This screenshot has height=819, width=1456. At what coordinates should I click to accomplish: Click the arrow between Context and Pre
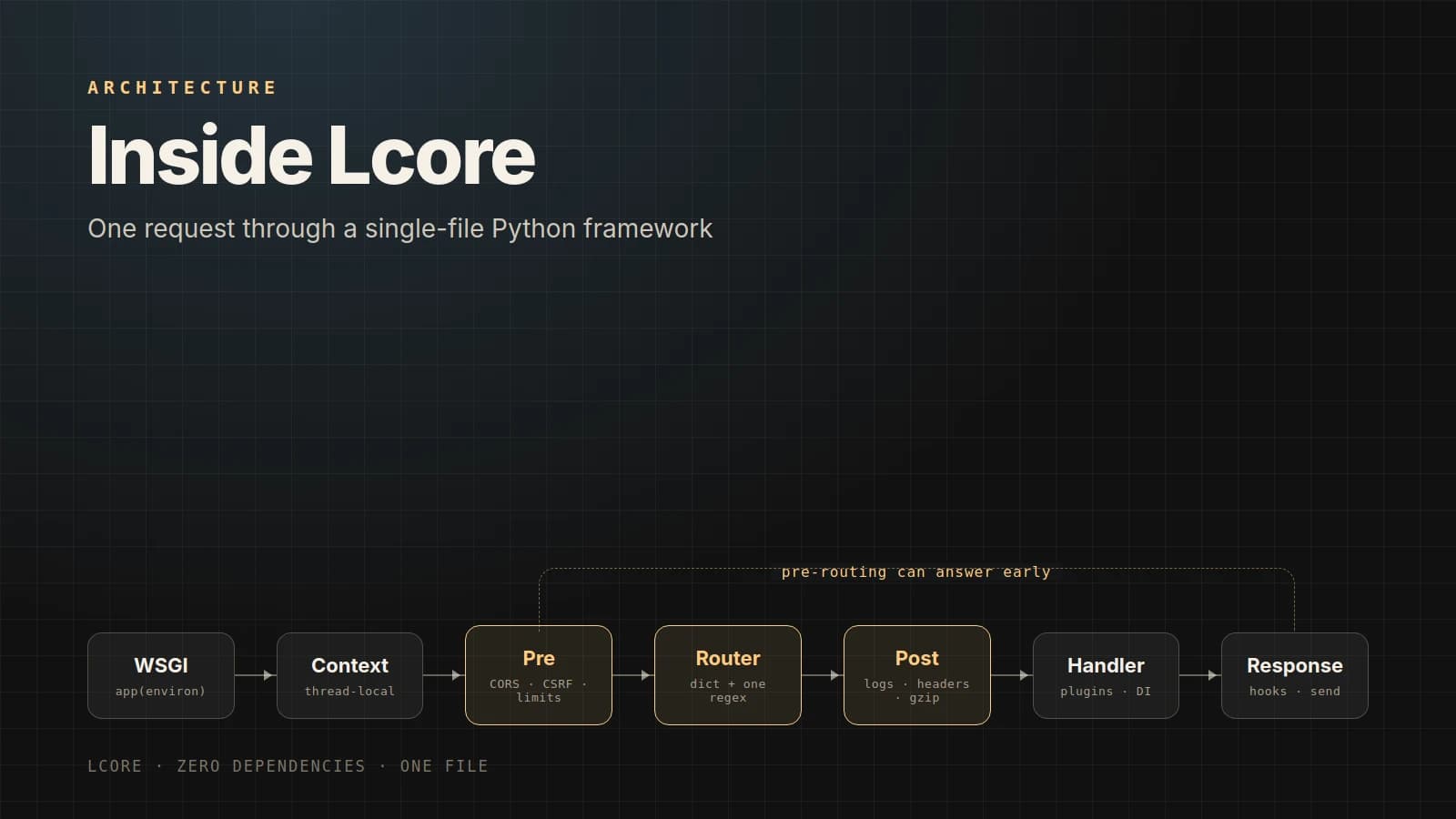coord(443,675)
